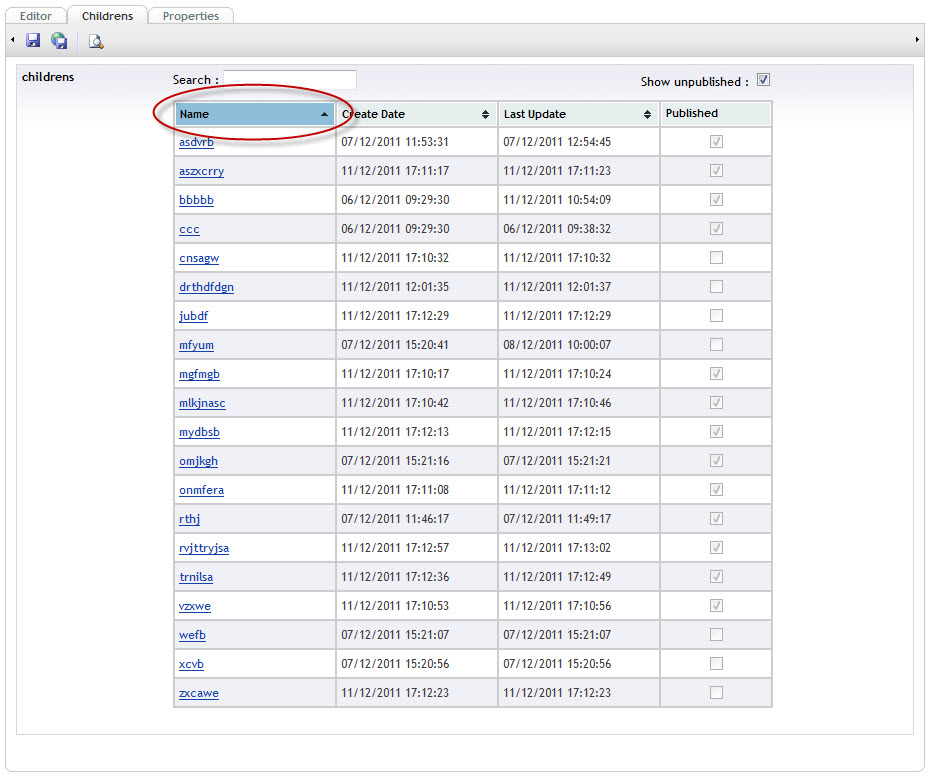This screenshot has height=779, width=933.
Task: Click last update "11/12/2011 17:10:56"
Action: click(x=557, y=606)
